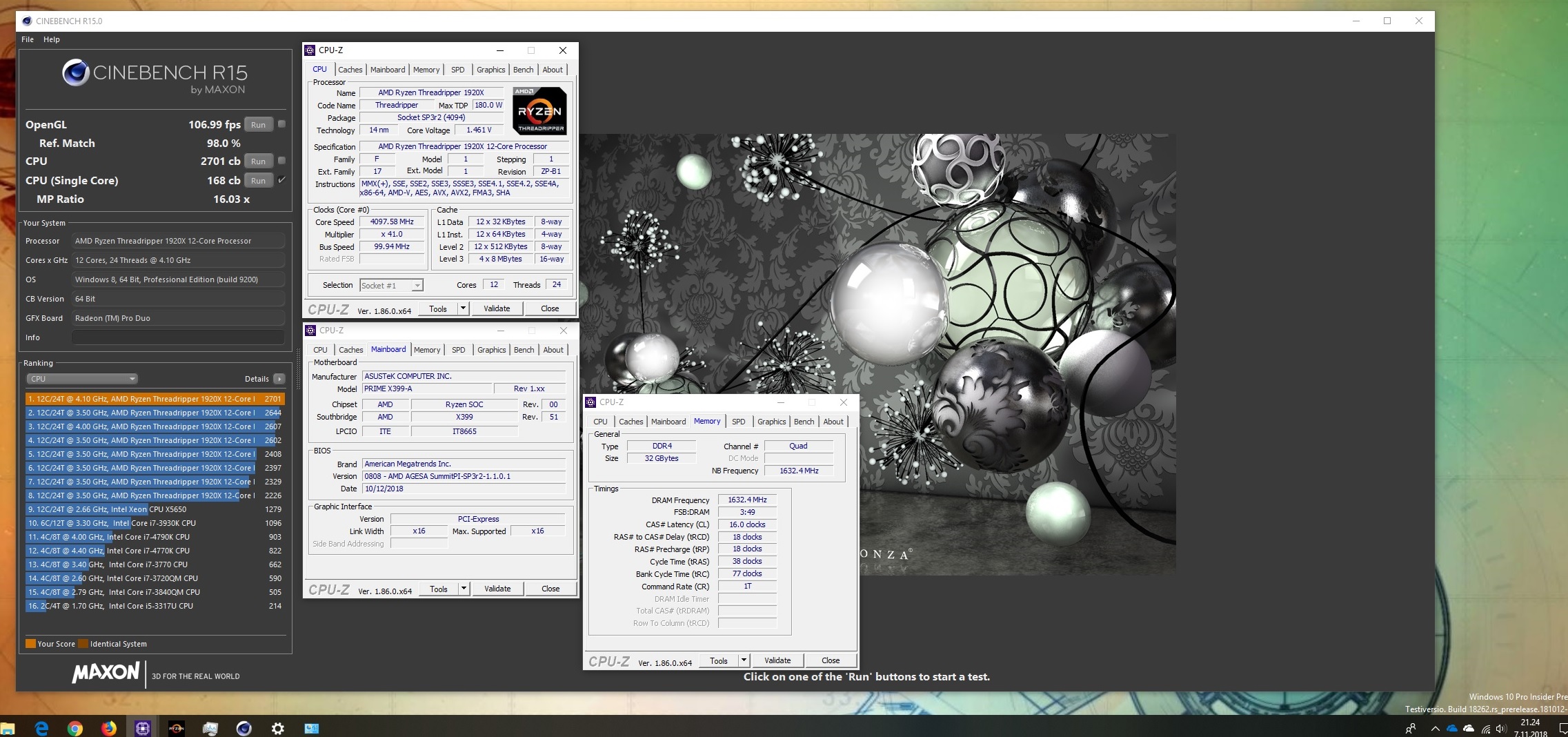Switch to CPU-Z via its taskbar icon
Image resolution: width=1568 pixels, height=737 pixels.
[143, 728]
